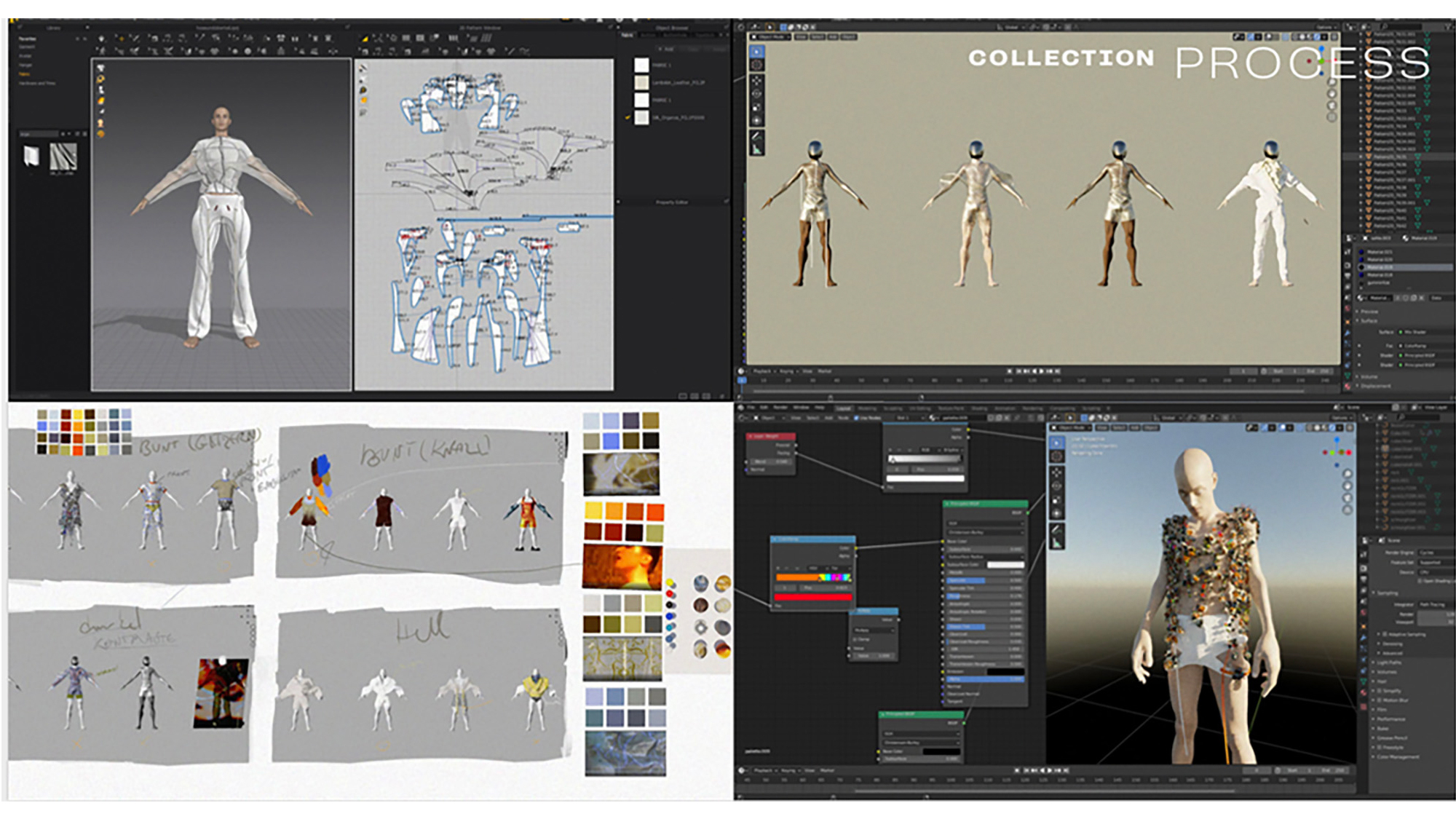Open the File menu in bottom-right Blender
This screenshot has width=1456, height=819.
pyautogui.click(x=751, y=408)
